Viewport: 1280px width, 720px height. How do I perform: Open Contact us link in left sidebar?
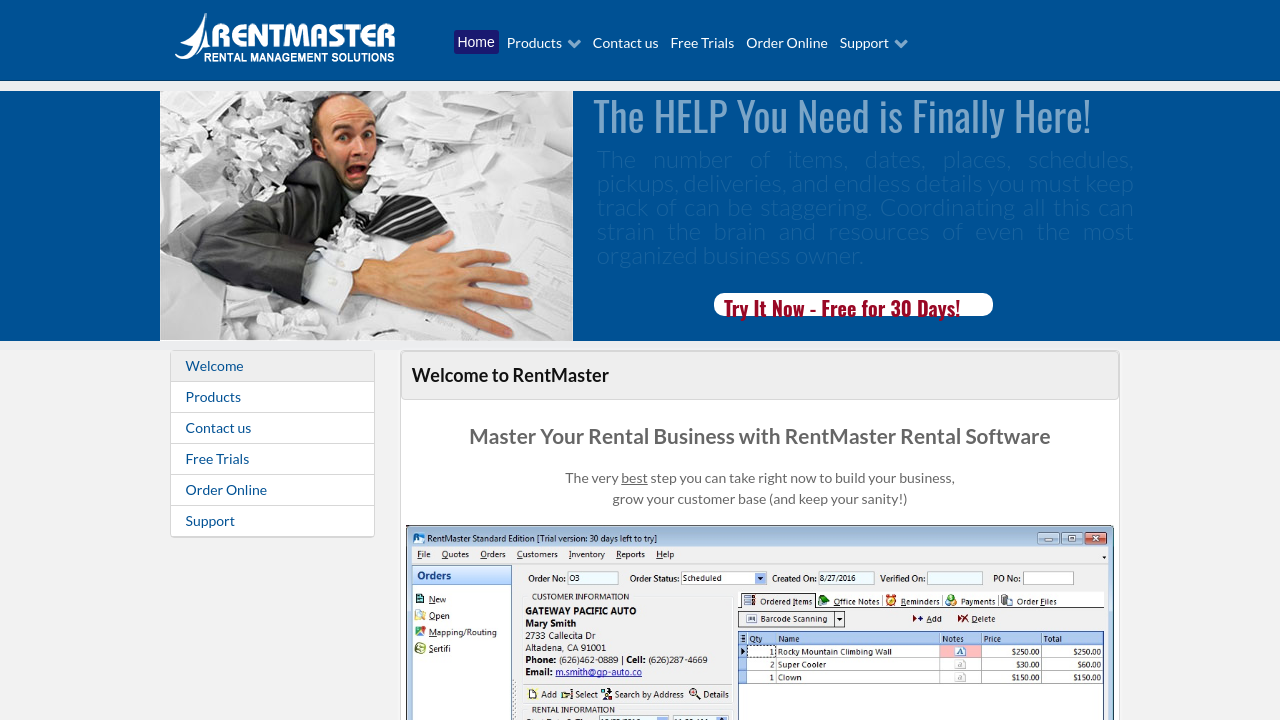click(218, 428)
